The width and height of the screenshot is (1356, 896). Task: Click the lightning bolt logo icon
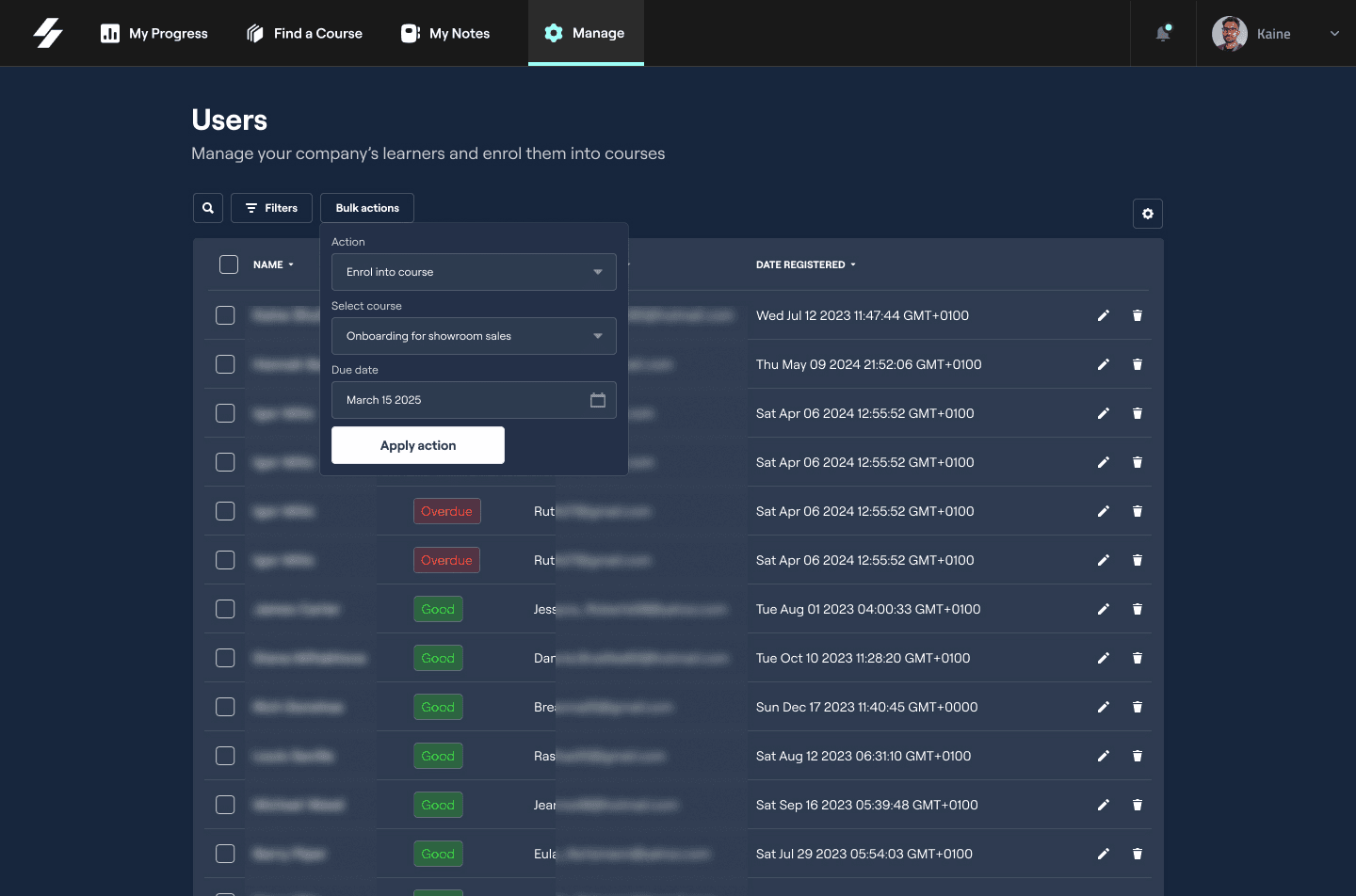[48, 33]
